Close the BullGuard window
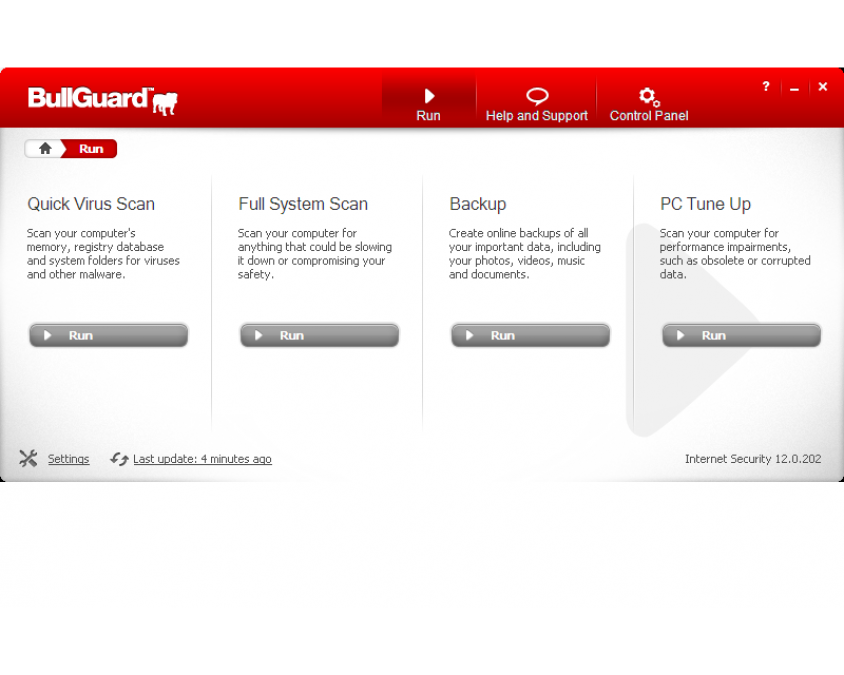The image size is (844, 675). (822, 86)
